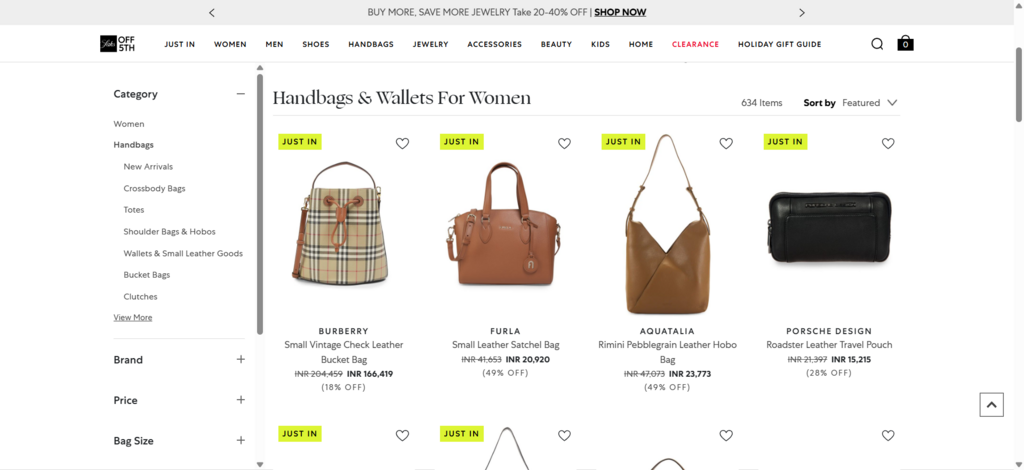Open the shopping bag cart icon

[x=905, y=44]
